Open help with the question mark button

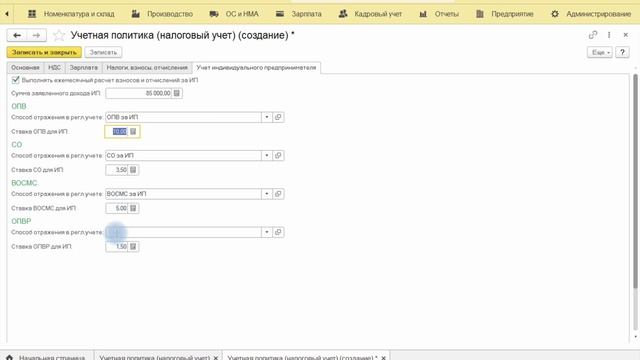coord(622,52)
